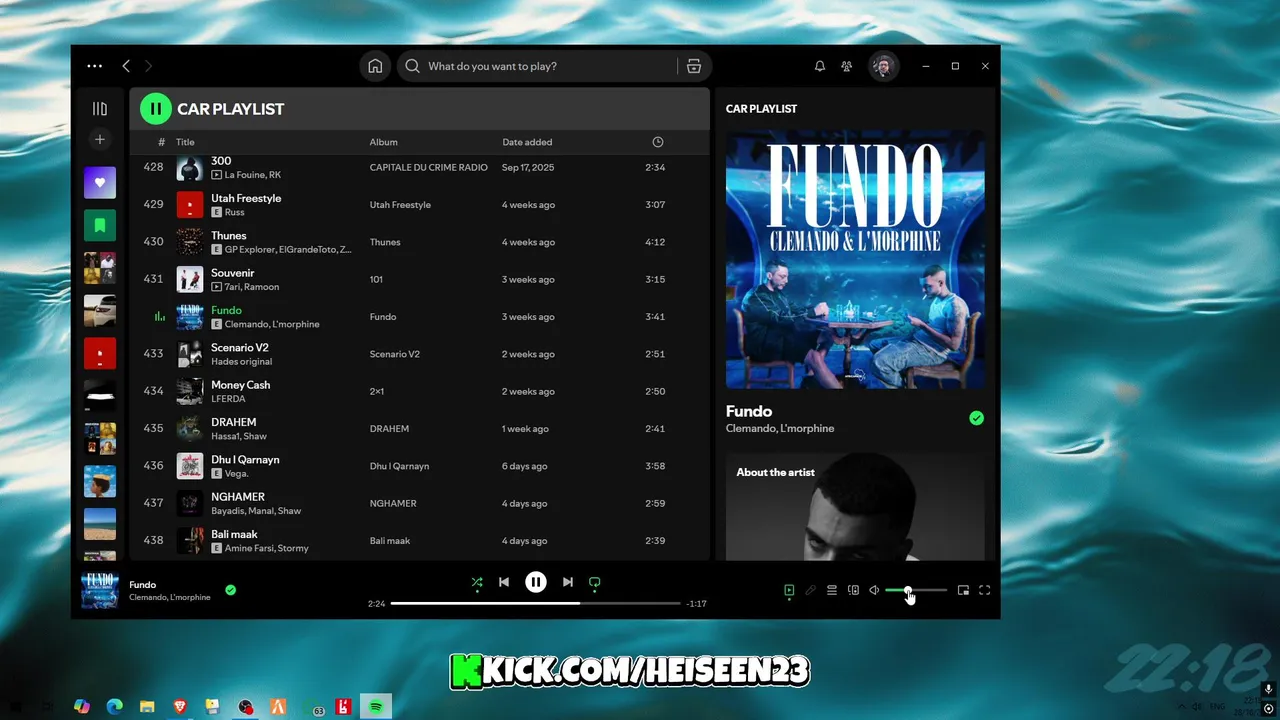
Task: Open the Home page
Action: [x=375, y=66]
